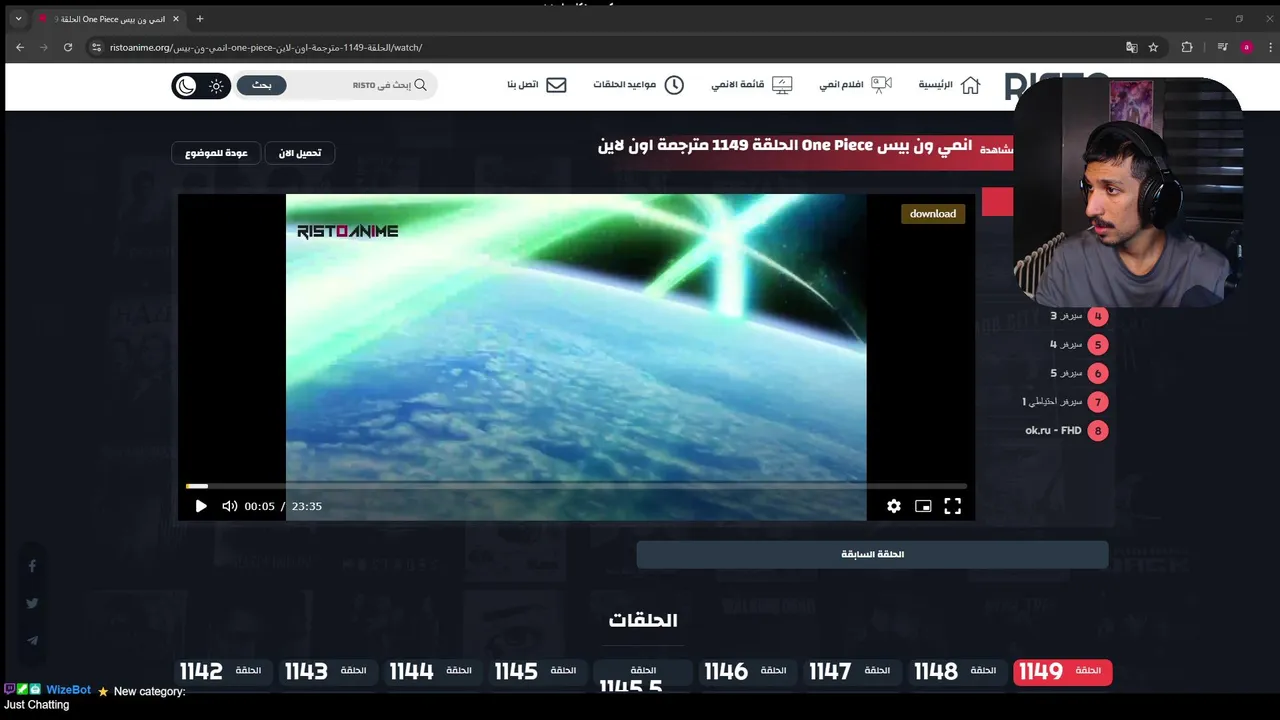The height and width of the screenshot is (720, 1280).
Task: Open episode 1143 tile
Action: [327, 672]
